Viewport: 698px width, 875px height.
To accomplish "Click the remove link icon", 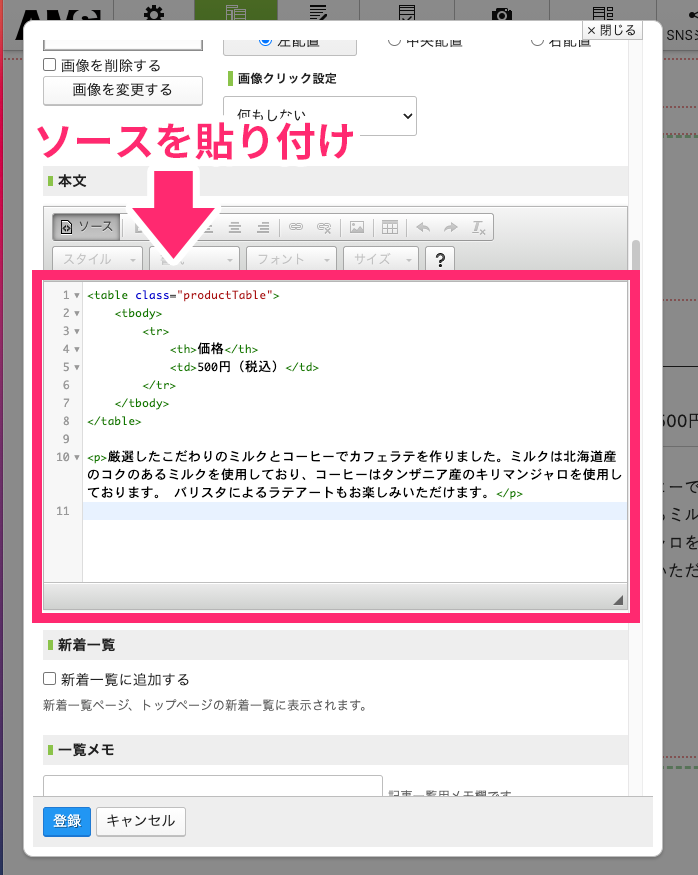I will click(323, 227).
